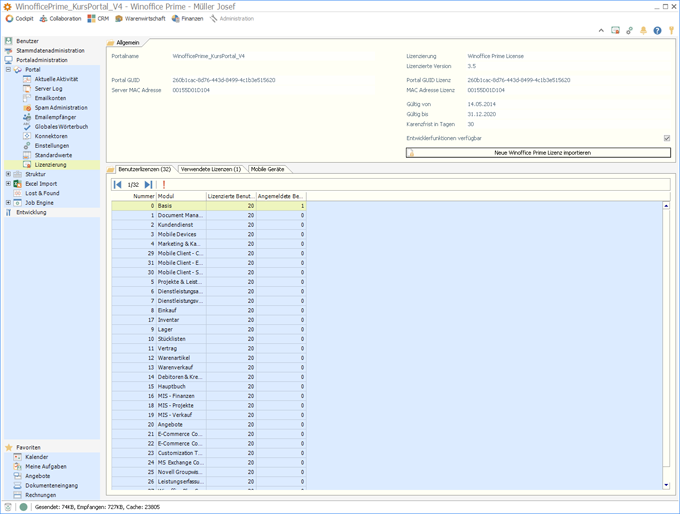The height and width of the screenshot is (514, 680).
Task: Open the Server Log icon
Action: coord(27,88)
